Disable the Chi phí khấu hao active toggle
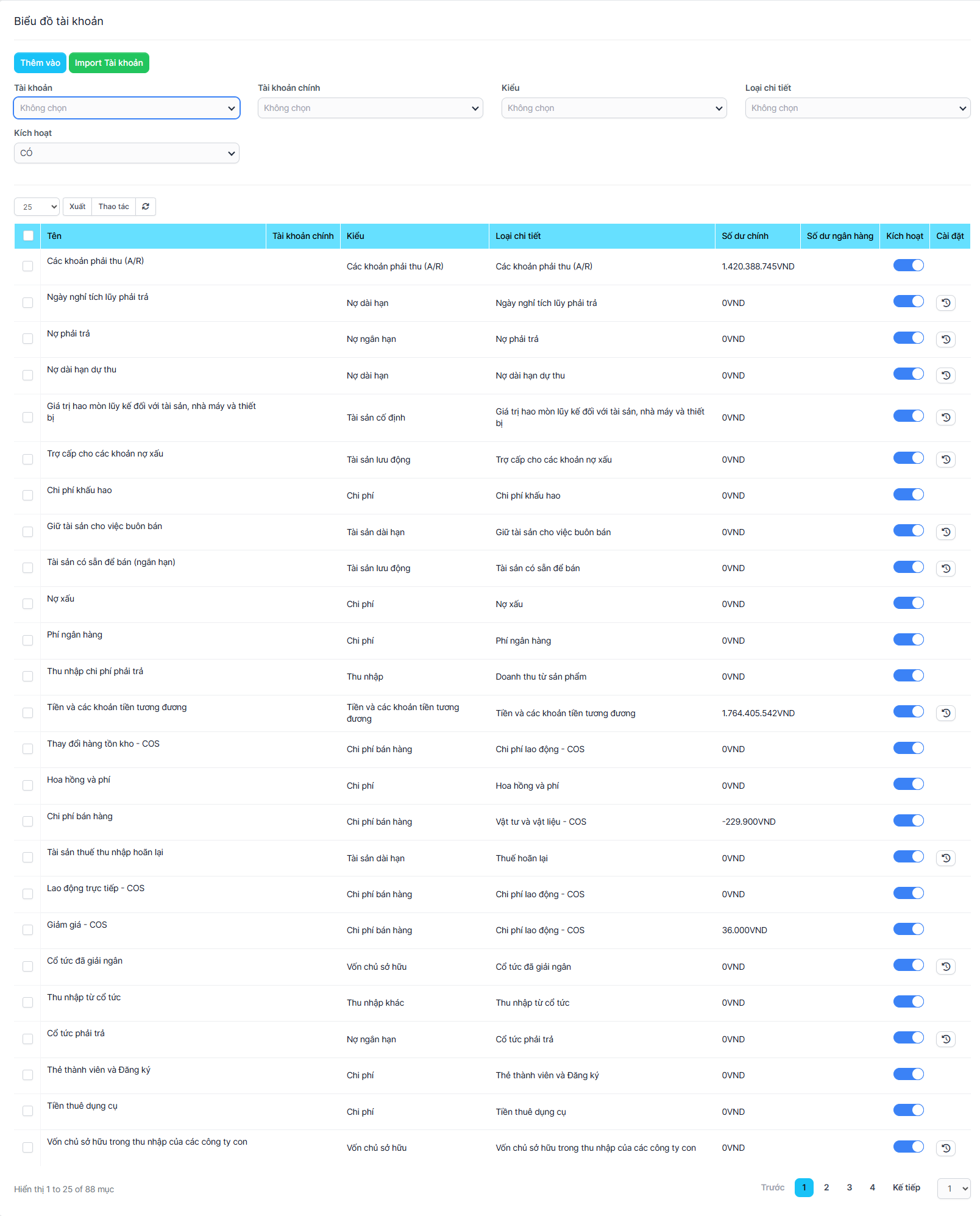 (908, 495)
